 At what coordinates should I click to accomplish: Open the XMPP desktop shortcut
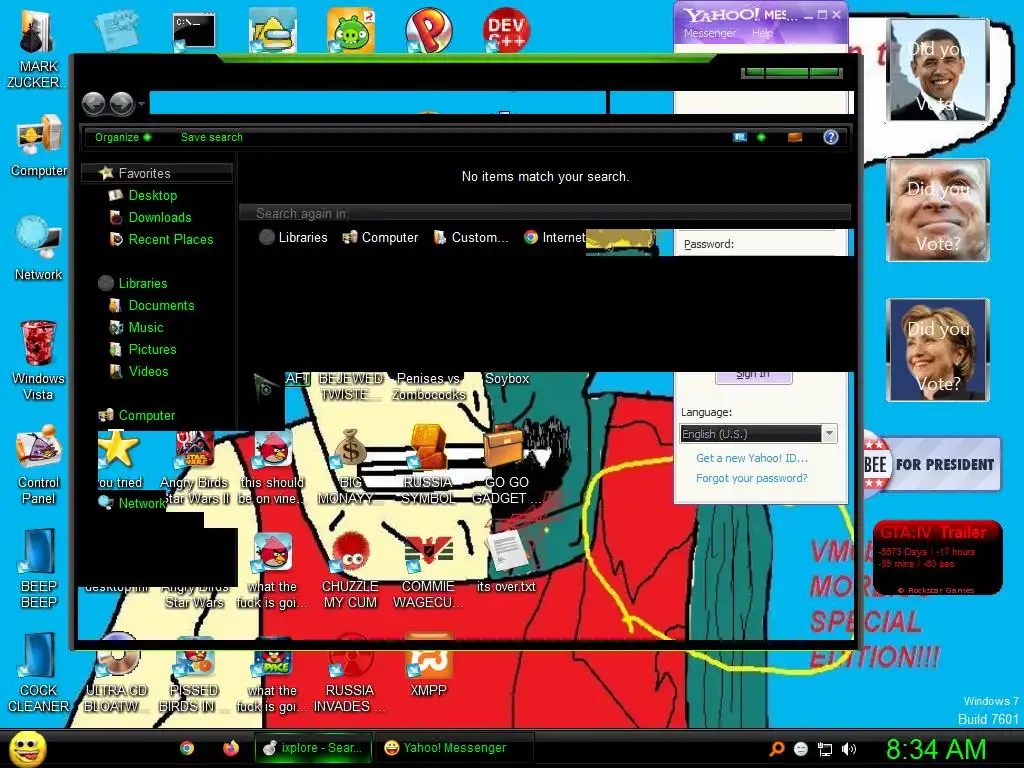coord(428,665)
